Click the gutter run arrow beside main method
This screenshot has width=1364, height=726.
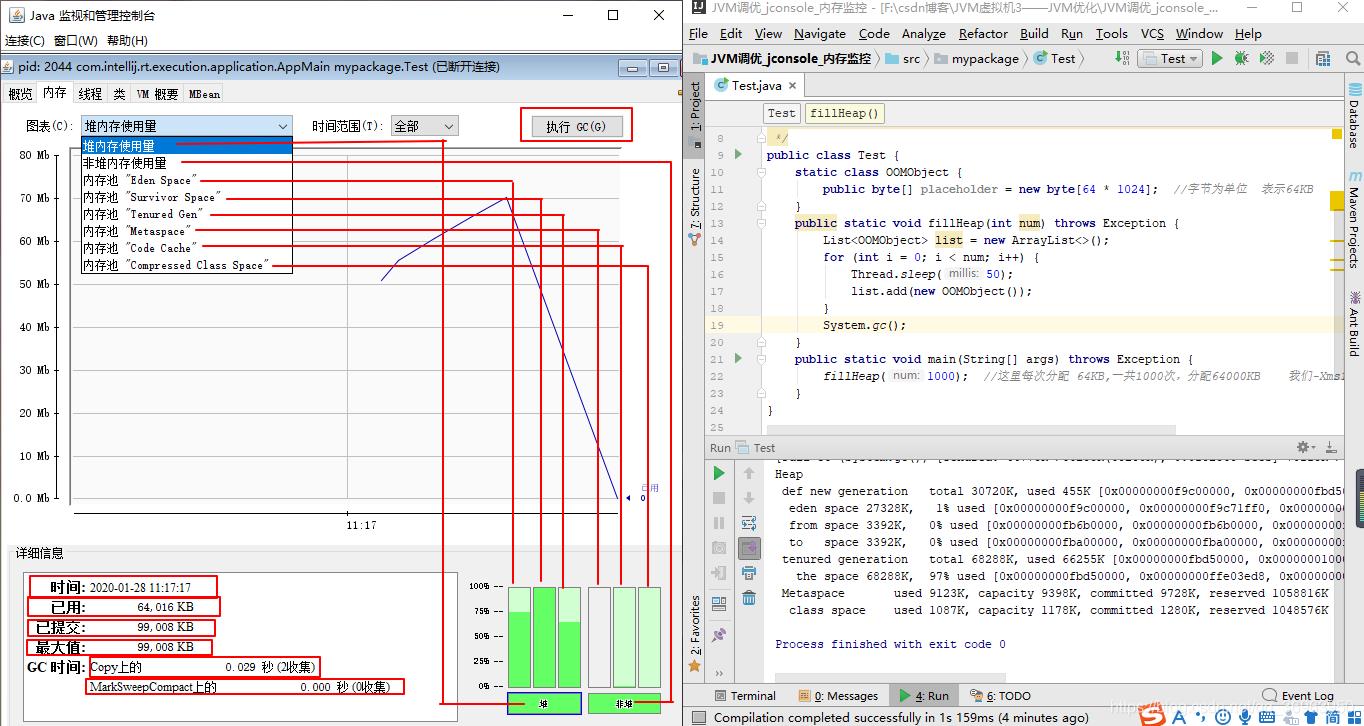coord(738,358)
